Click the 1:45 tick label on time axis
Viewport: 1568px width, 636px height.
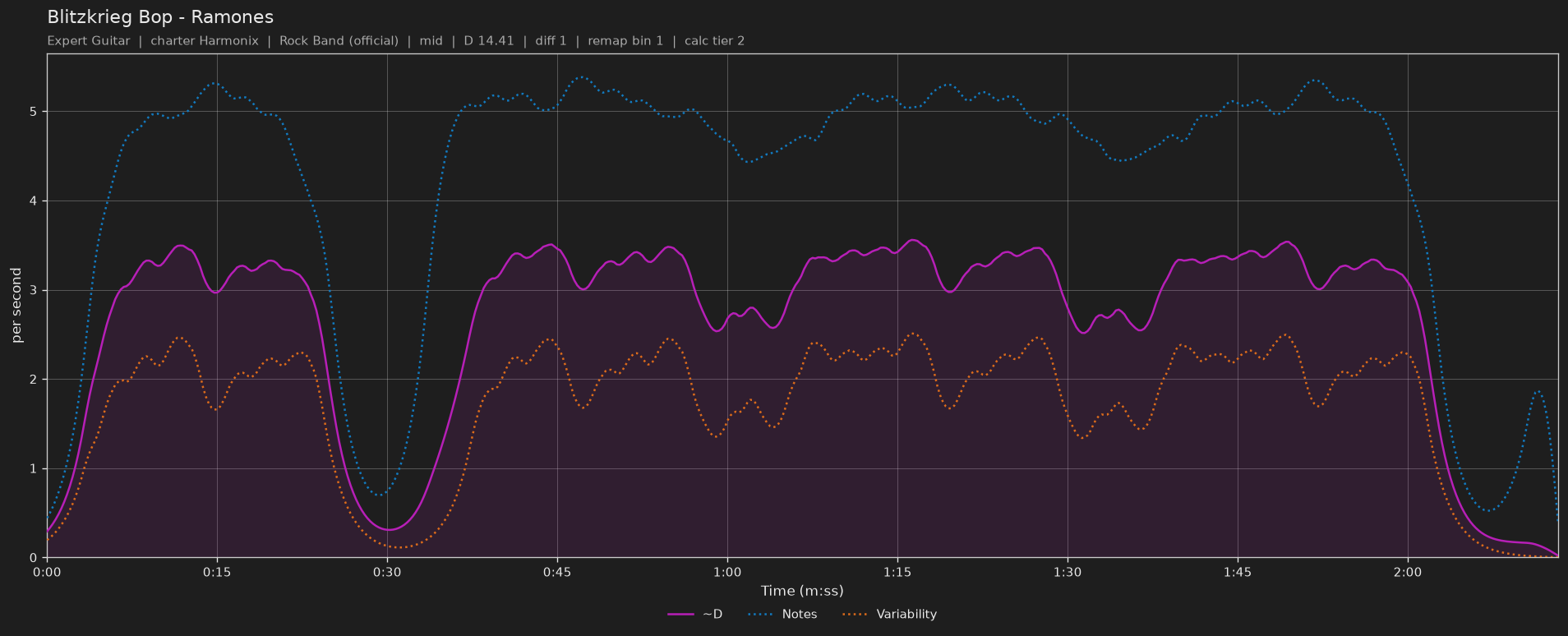pos(1238,572)
